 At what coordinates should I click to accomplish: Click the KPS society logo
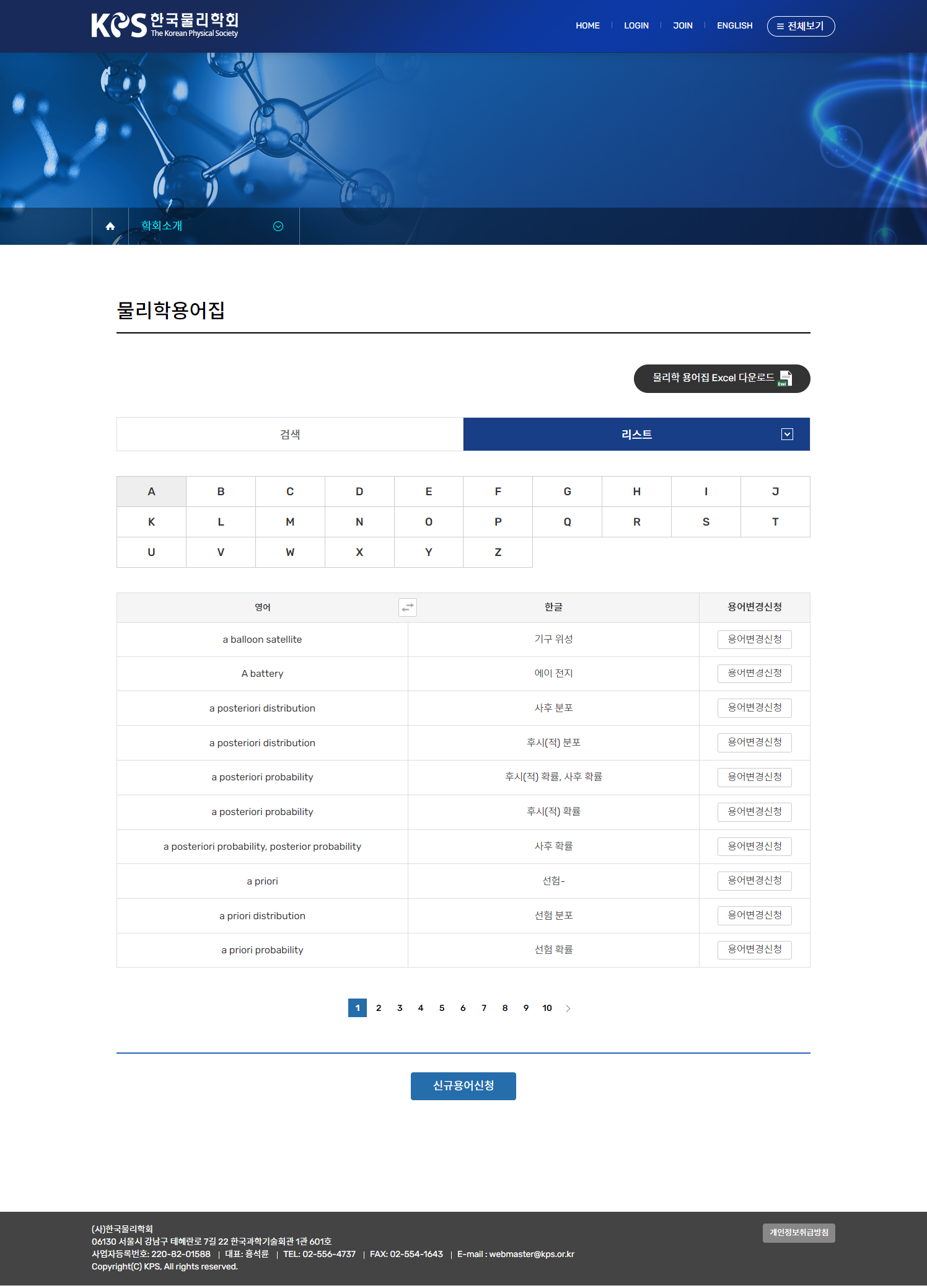165,25
